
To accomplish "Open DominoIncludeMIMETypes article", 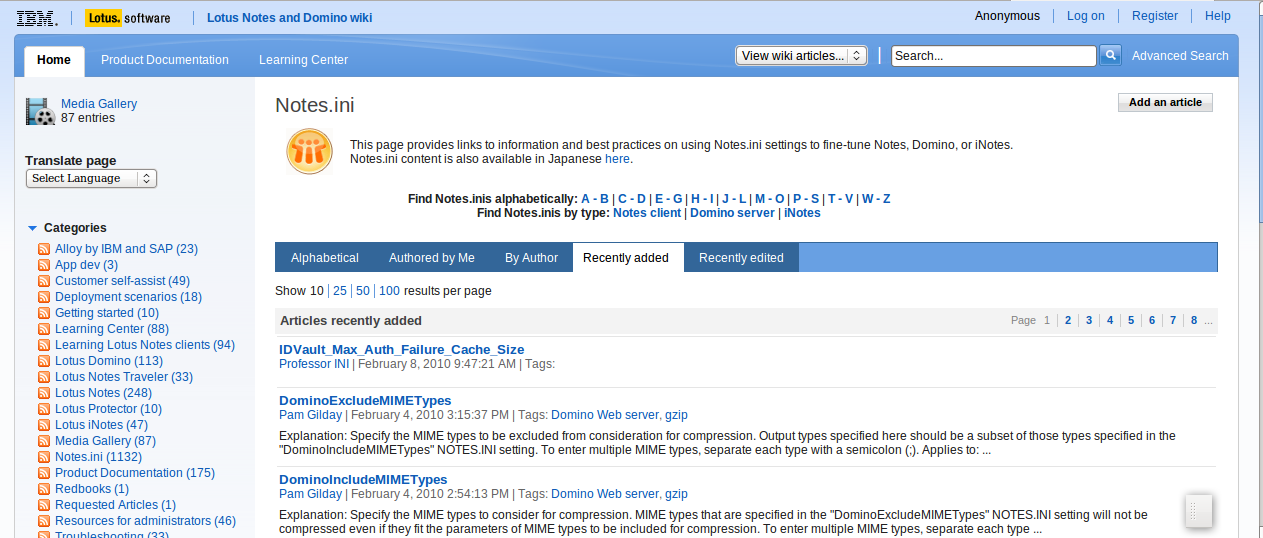I will click(x=363, y=480).
